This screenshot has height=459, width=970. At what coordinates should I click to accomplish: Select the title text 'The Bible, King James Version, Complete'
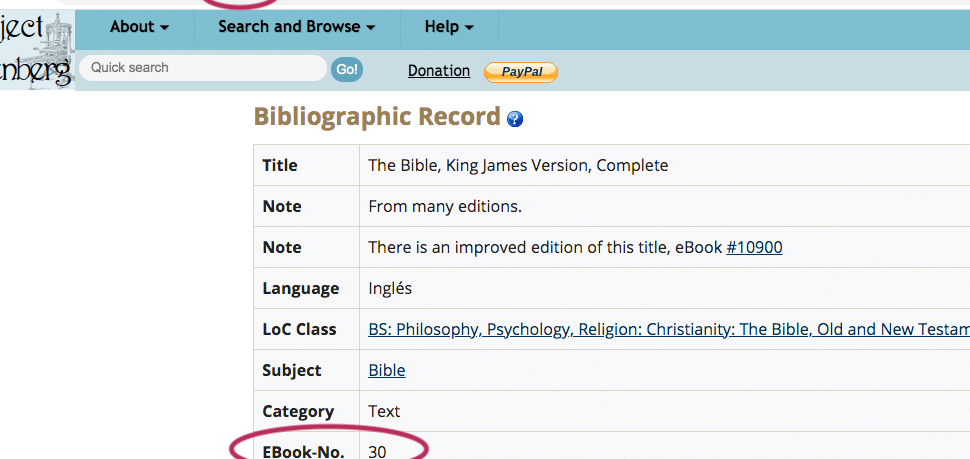[x=518, y=165]
